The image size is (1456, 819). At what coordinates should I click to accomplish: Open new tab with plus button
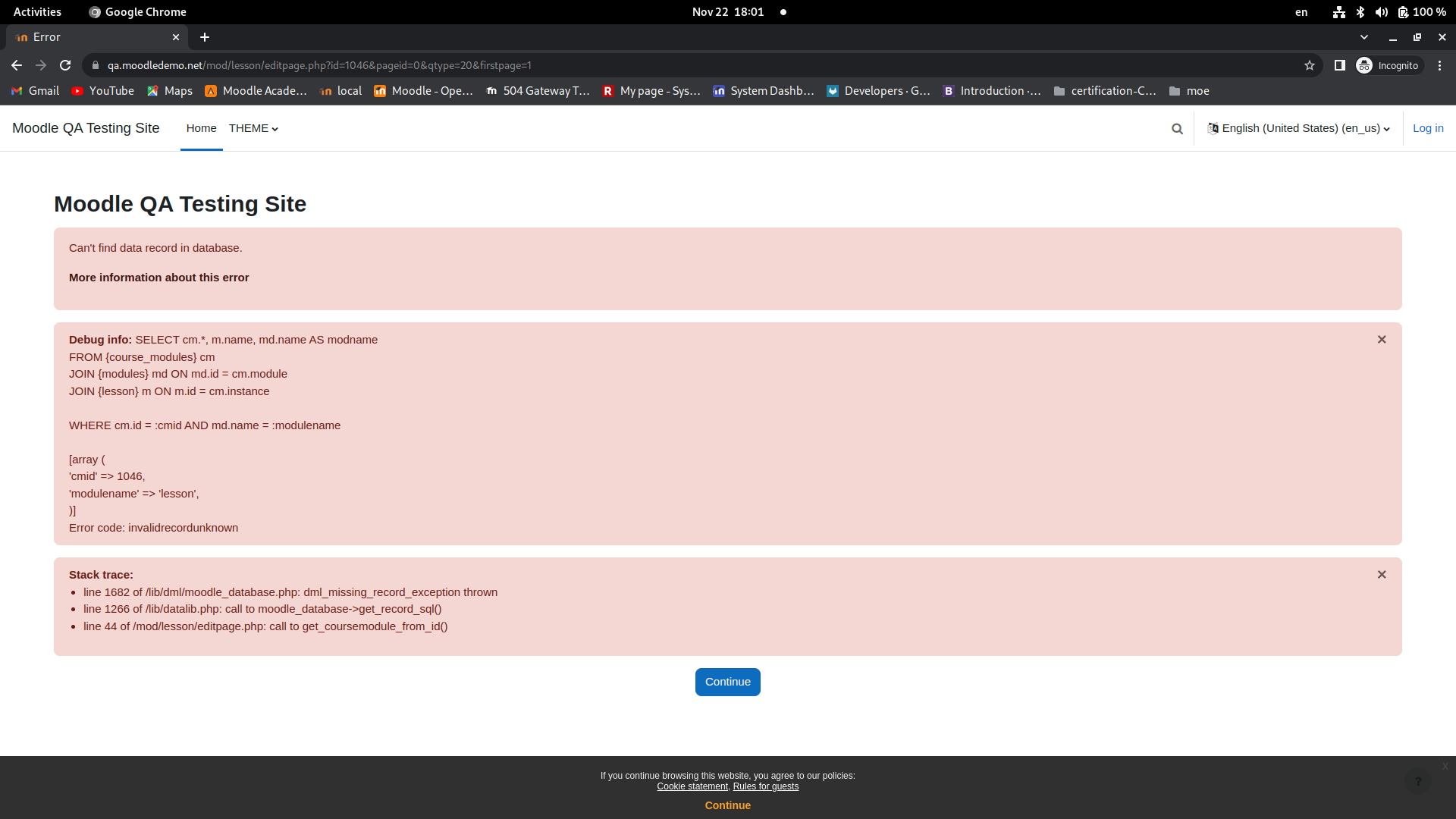pos(205,37)
